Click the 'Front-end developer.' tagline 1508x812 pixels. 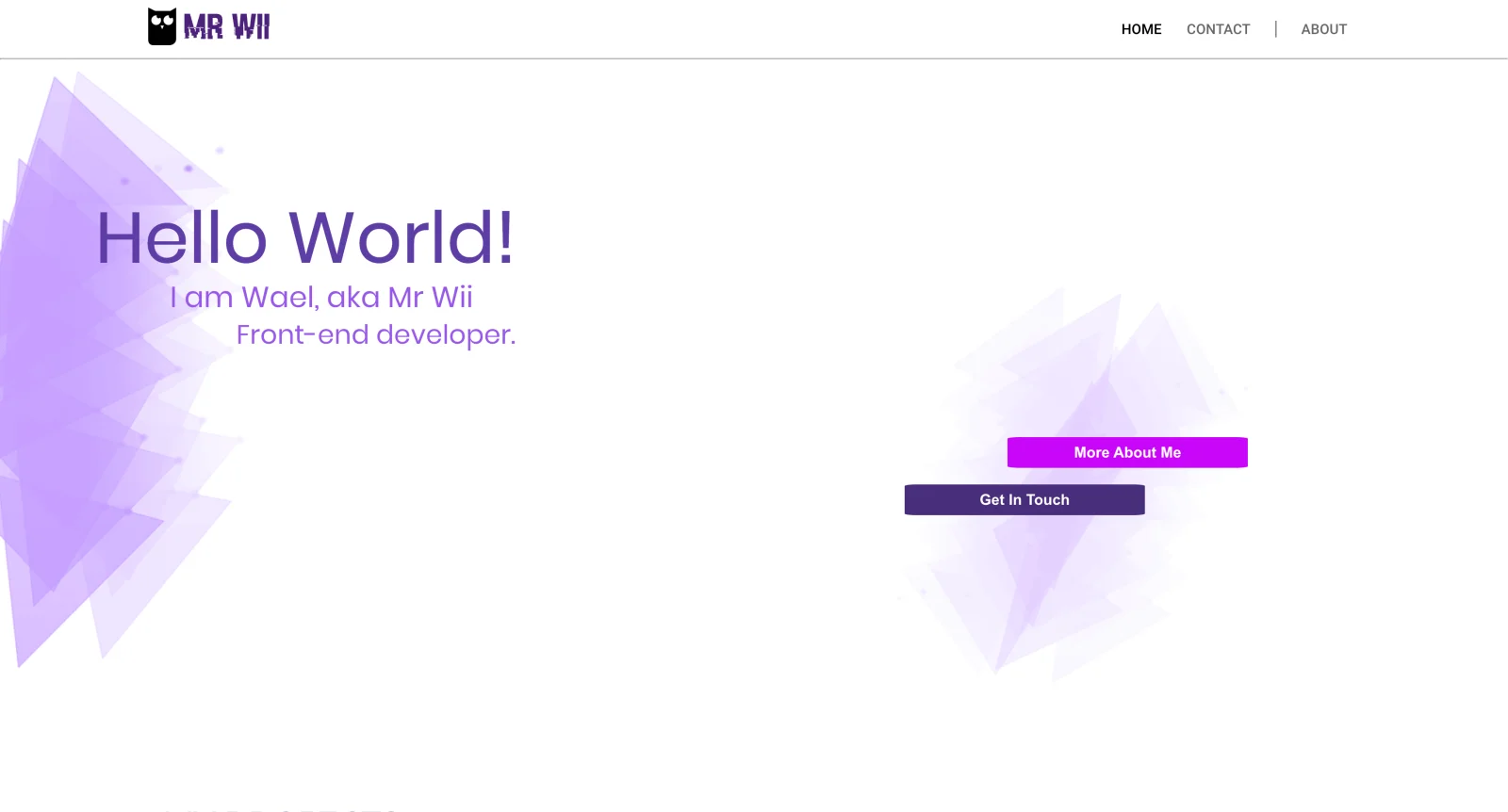point(375,334)
